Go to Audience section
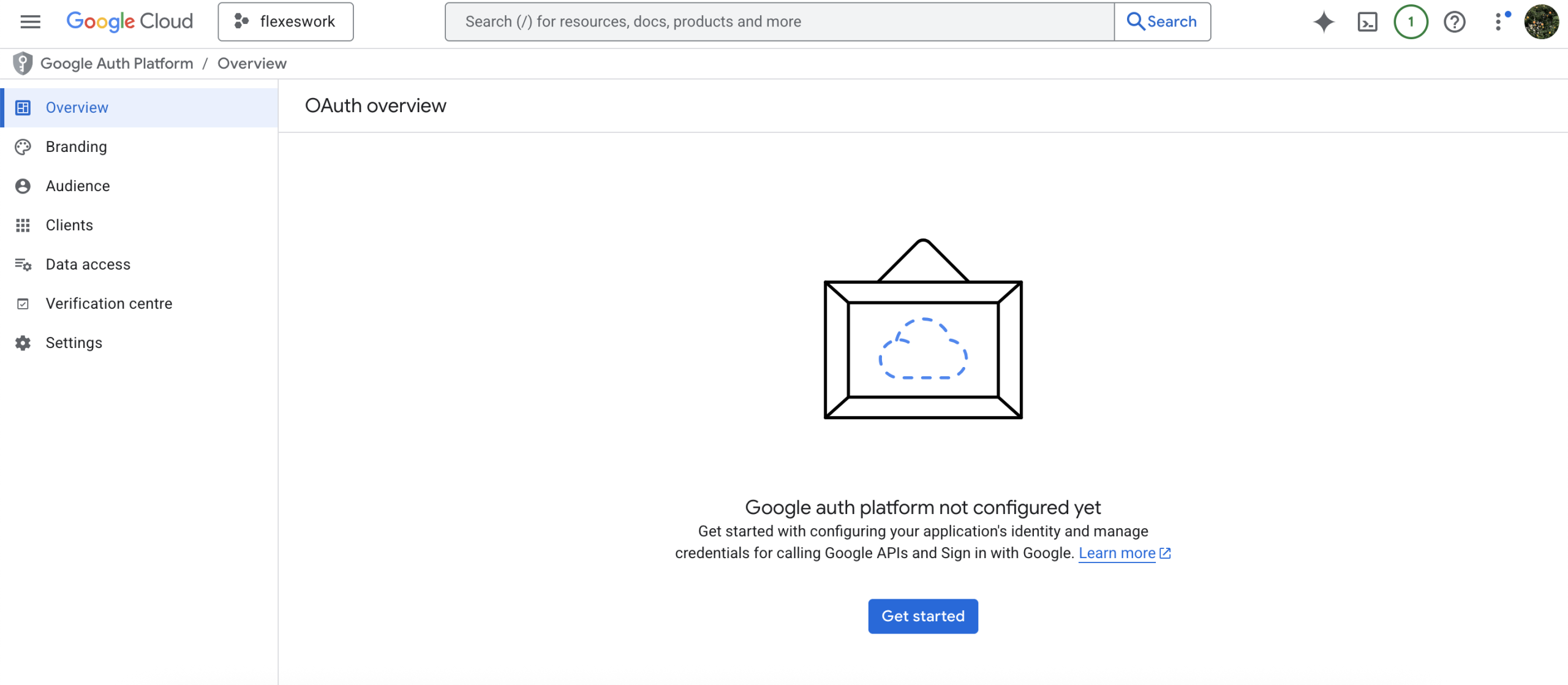This screenshot has height=685, width=1568. (78, 186)
